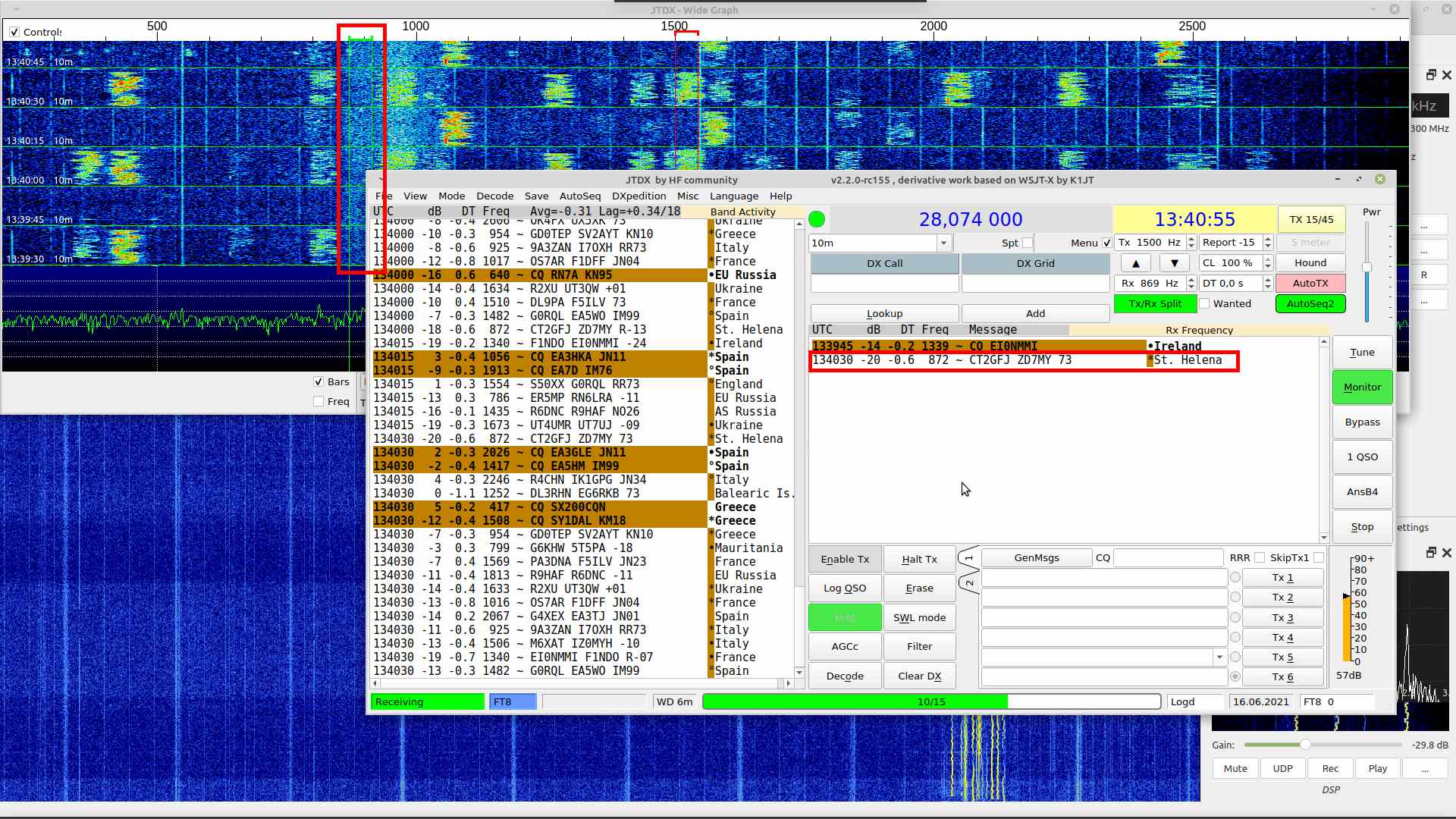Click the Clear DX button

click(x=919, y=676)
